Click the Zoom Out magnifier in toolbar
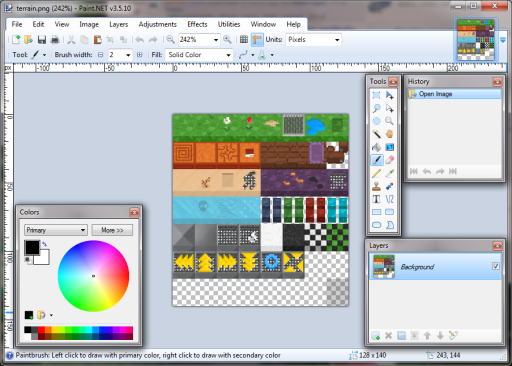 pos(170,40)
